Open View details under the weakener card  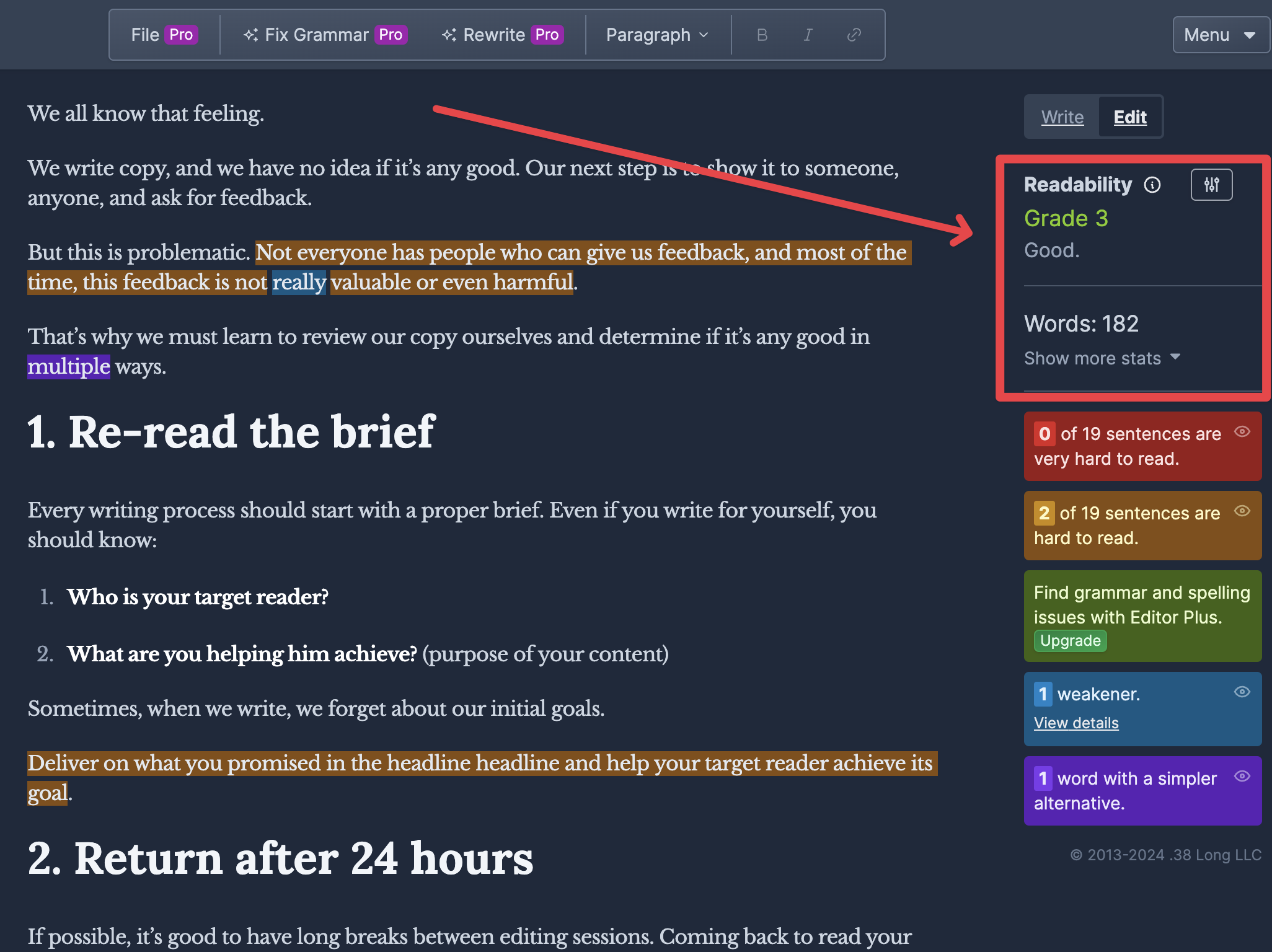1076,723
